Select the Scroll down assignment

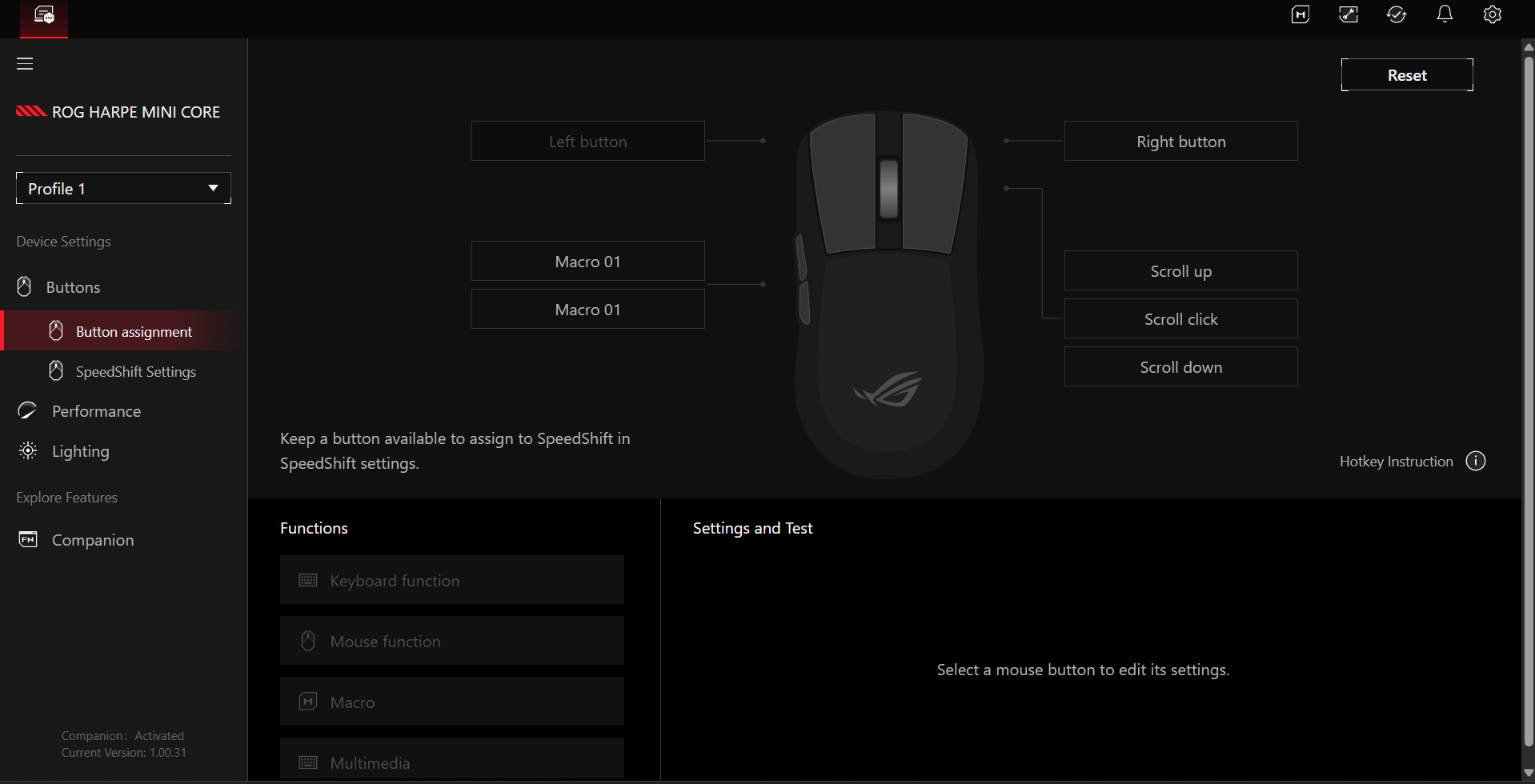1181,367
